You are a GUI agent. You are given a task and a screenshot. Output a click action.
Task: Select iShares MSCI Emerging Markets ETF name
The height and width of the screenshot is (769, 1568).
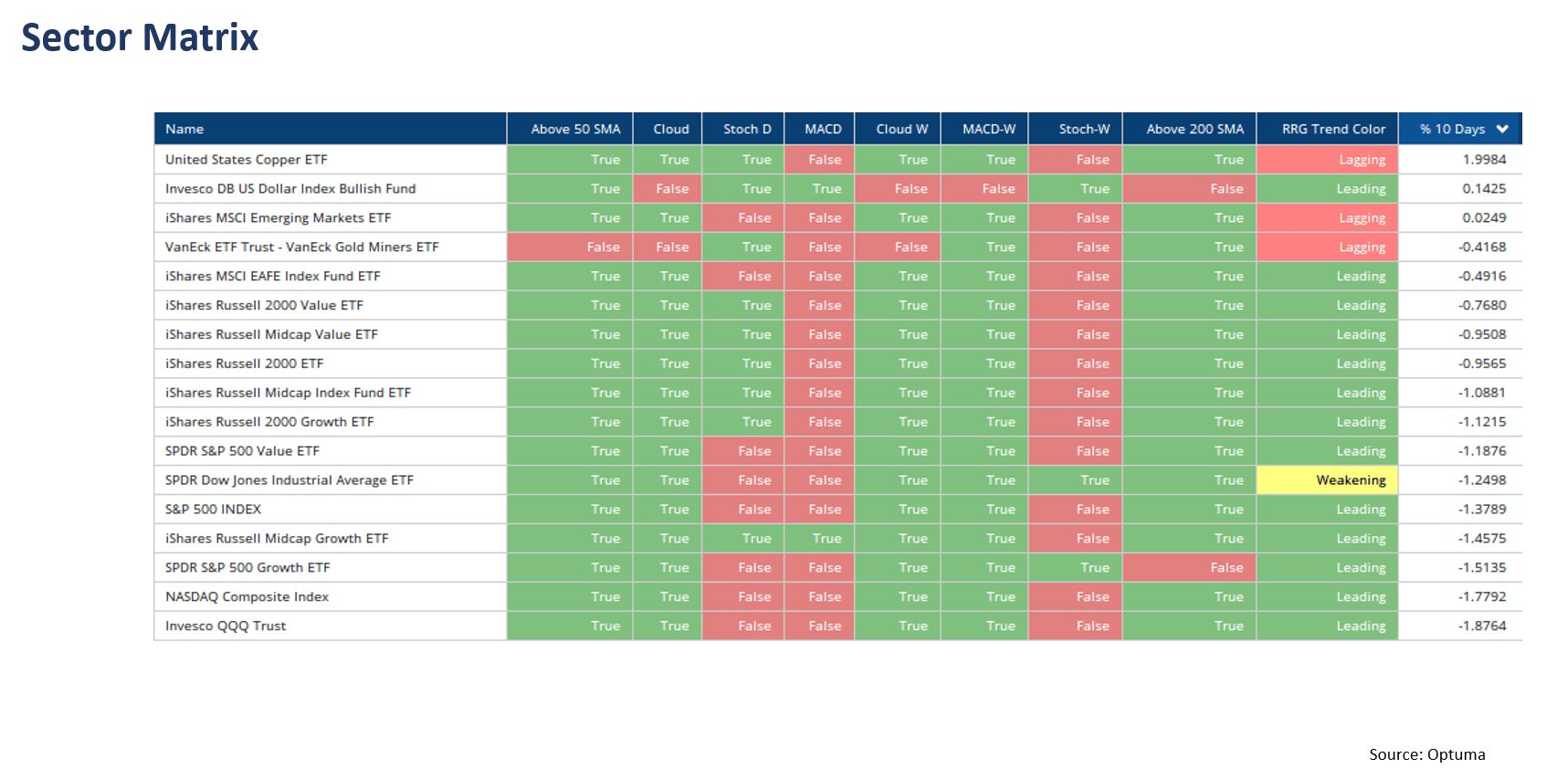[x=278, y=217]
